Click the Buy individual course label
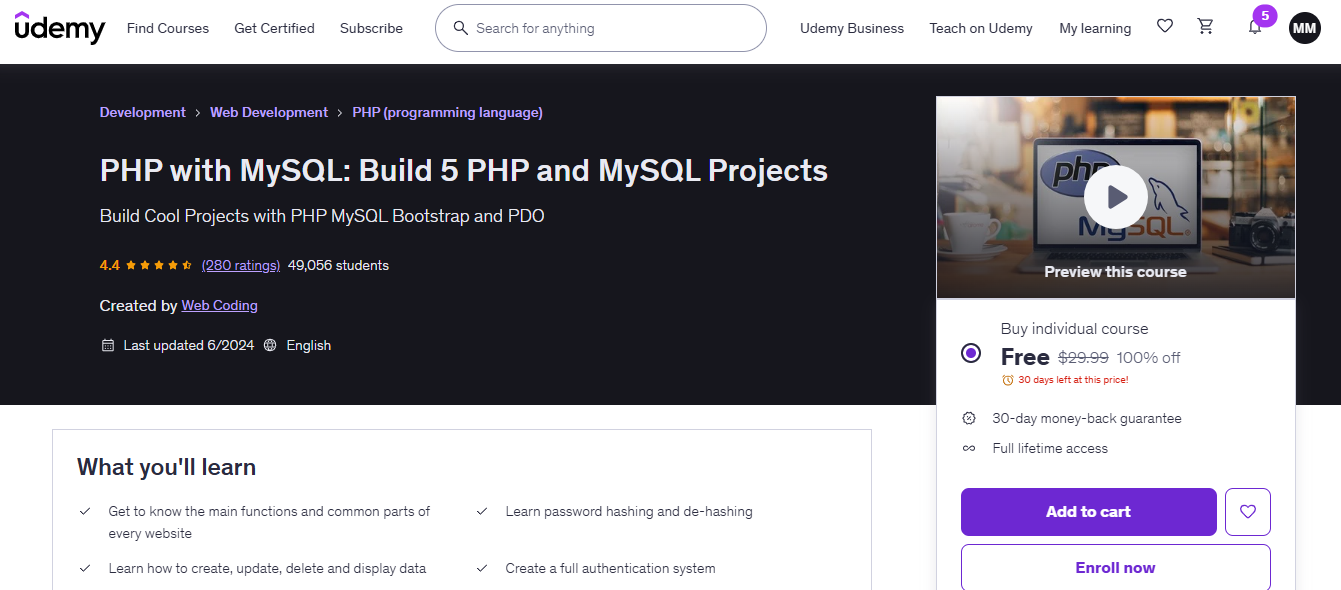1341x590 pixels. click(x=1075, y=328)
